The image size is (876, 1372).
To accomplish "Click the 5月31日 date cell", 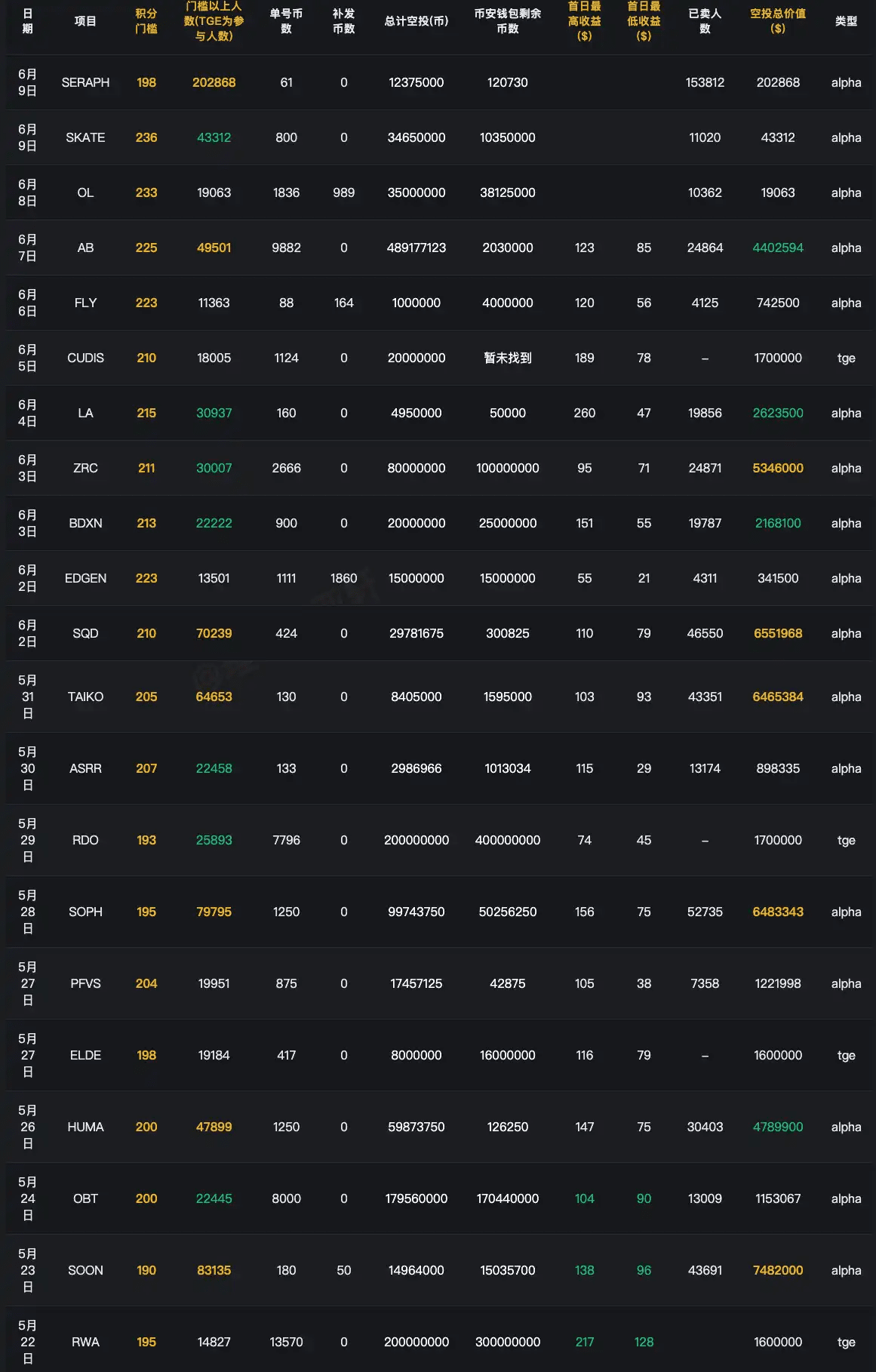I will [27, 697].
